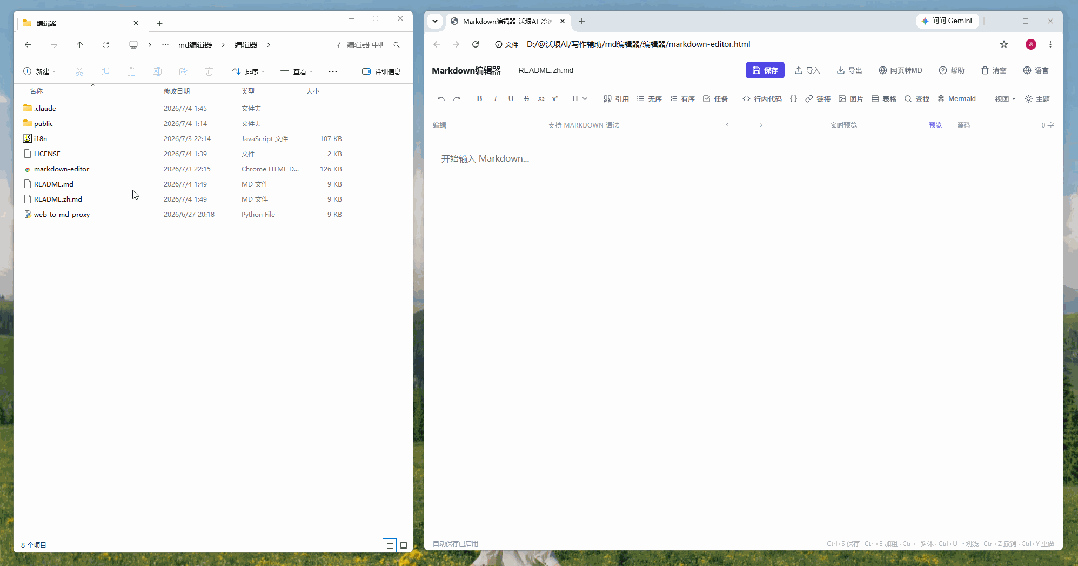Click the purple Save button in Markdown editor
Viewport: 1078px width, 566px height.
coord(765,70)
